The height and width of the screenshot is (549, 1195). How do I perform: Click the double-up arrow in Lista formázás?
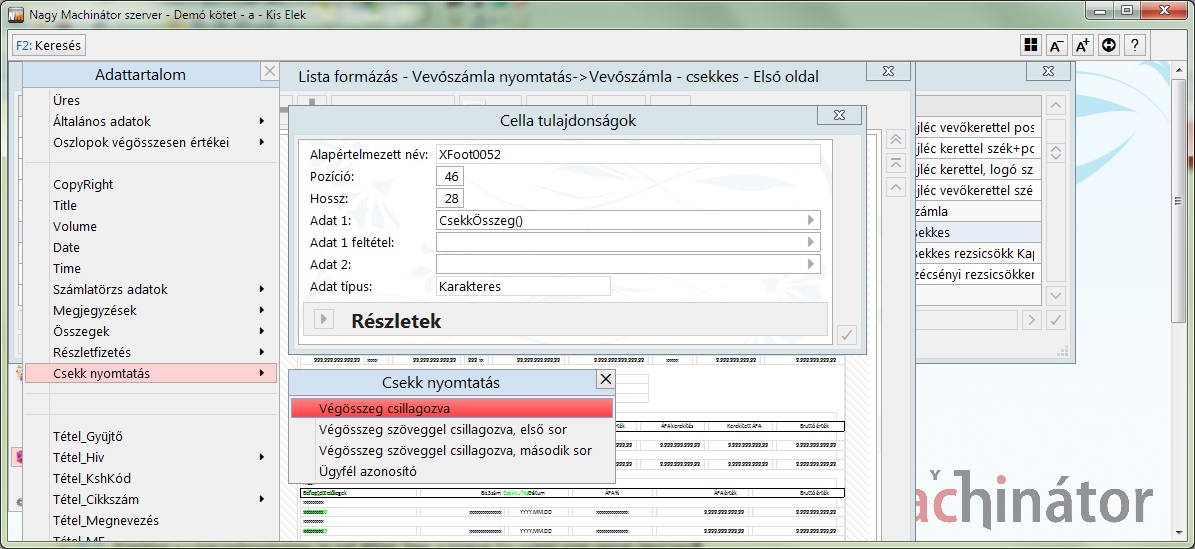point(896,140)
